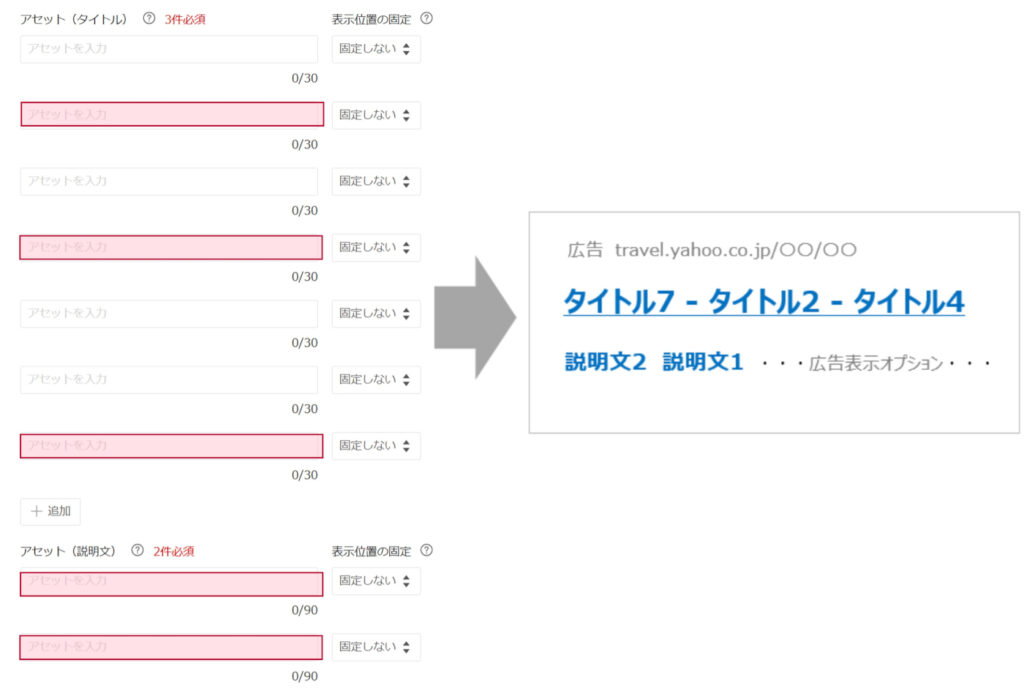Click the タイトル7 - タイトル2 - タイトル4 ad headline link

click(x=763, y=301)
